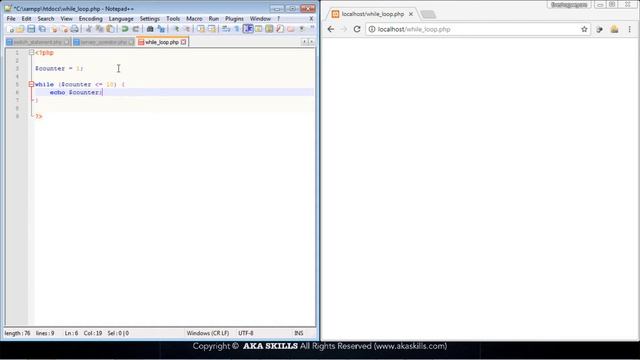
Task: Open the Settings menu
Action: (x=150, y=19)
